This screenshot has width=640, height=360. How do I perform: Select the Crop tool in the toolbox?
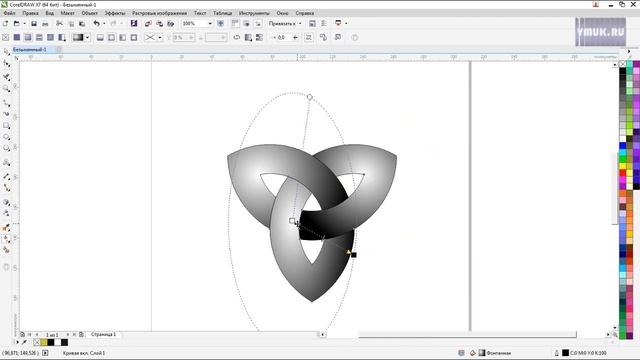tap(6, 77)
